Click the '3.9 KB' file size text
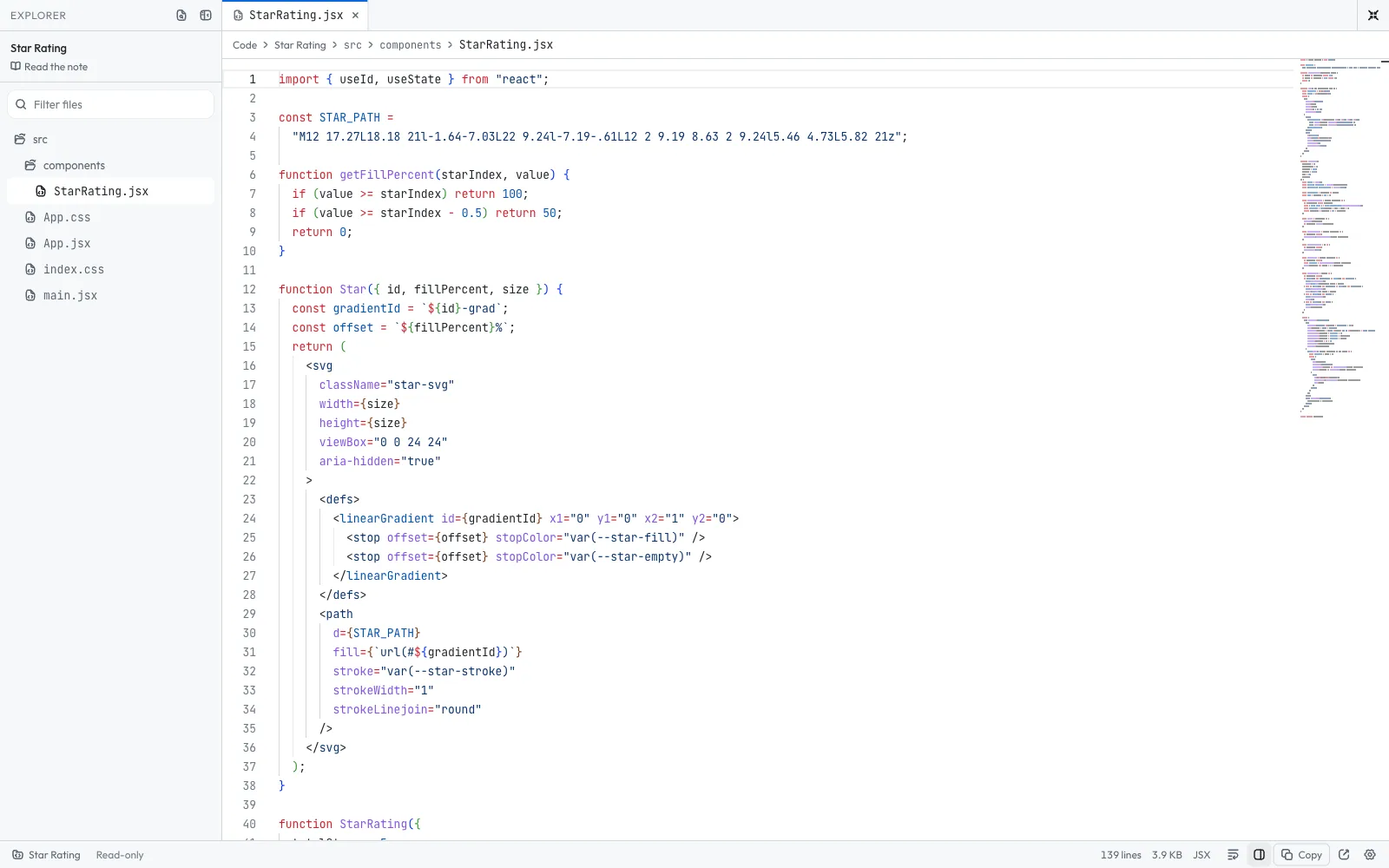1389x868 pixels. coord(1167,855)
